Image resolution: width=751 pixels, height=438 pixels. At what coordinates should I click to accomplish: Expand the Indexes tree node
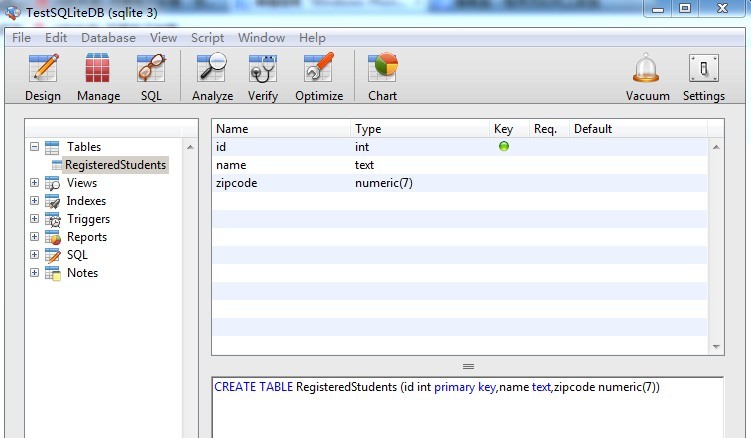tap(34, 200)
